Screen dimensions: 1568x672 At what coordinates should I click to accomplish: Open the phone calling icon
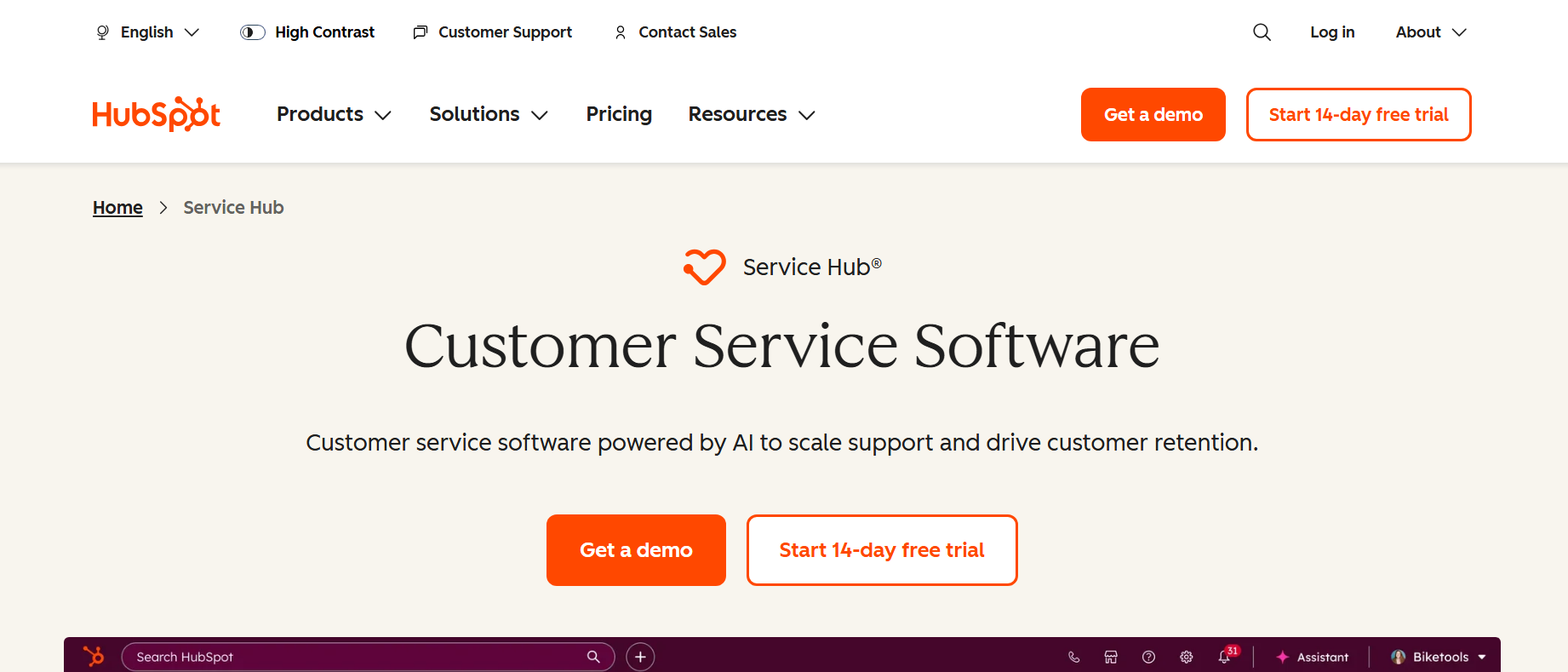point(1073,657)
